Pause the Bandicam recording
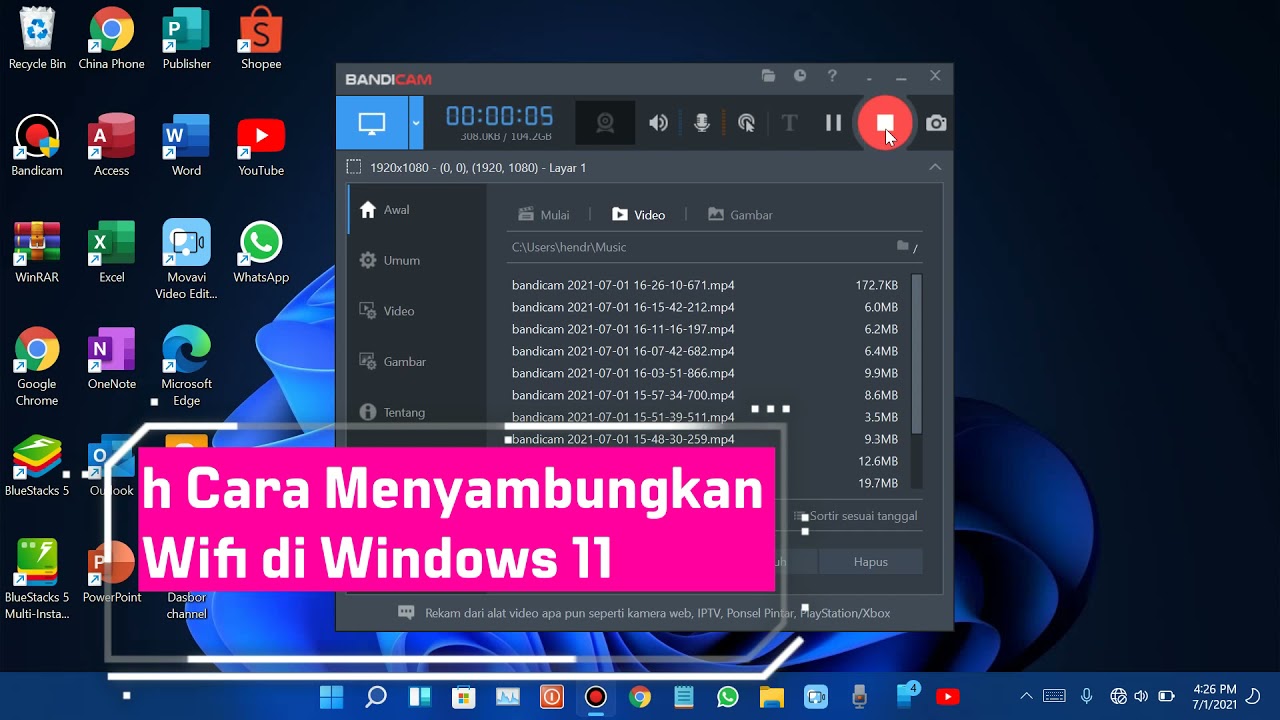 (x=833, y=123)
